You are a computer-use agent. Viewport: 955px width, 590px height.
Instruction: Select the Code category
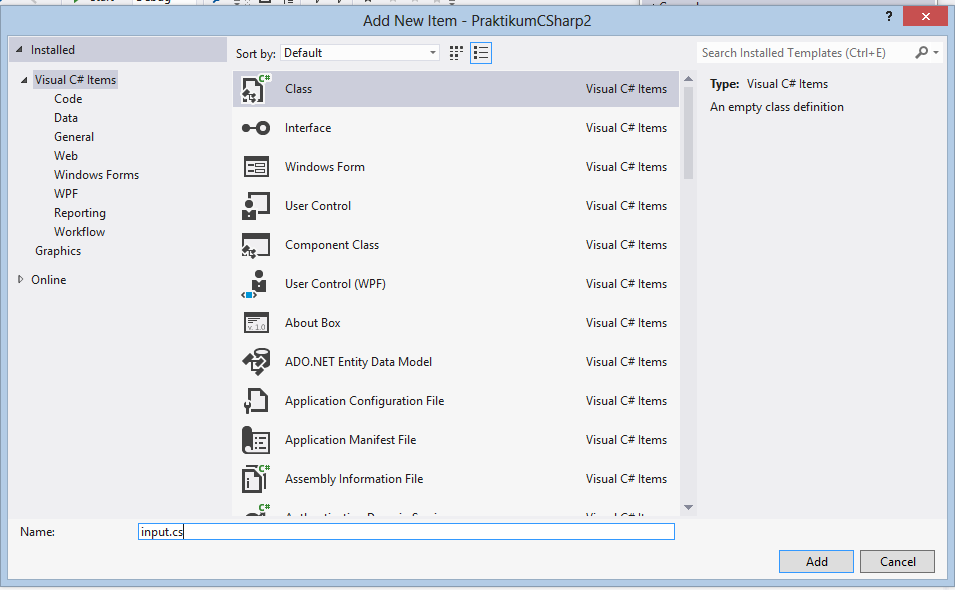[x=68, y=99]
